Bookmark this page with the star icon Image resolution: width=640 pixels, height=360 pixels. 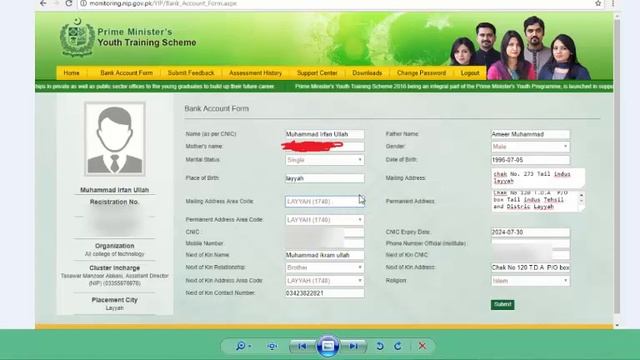pos(598,3)
